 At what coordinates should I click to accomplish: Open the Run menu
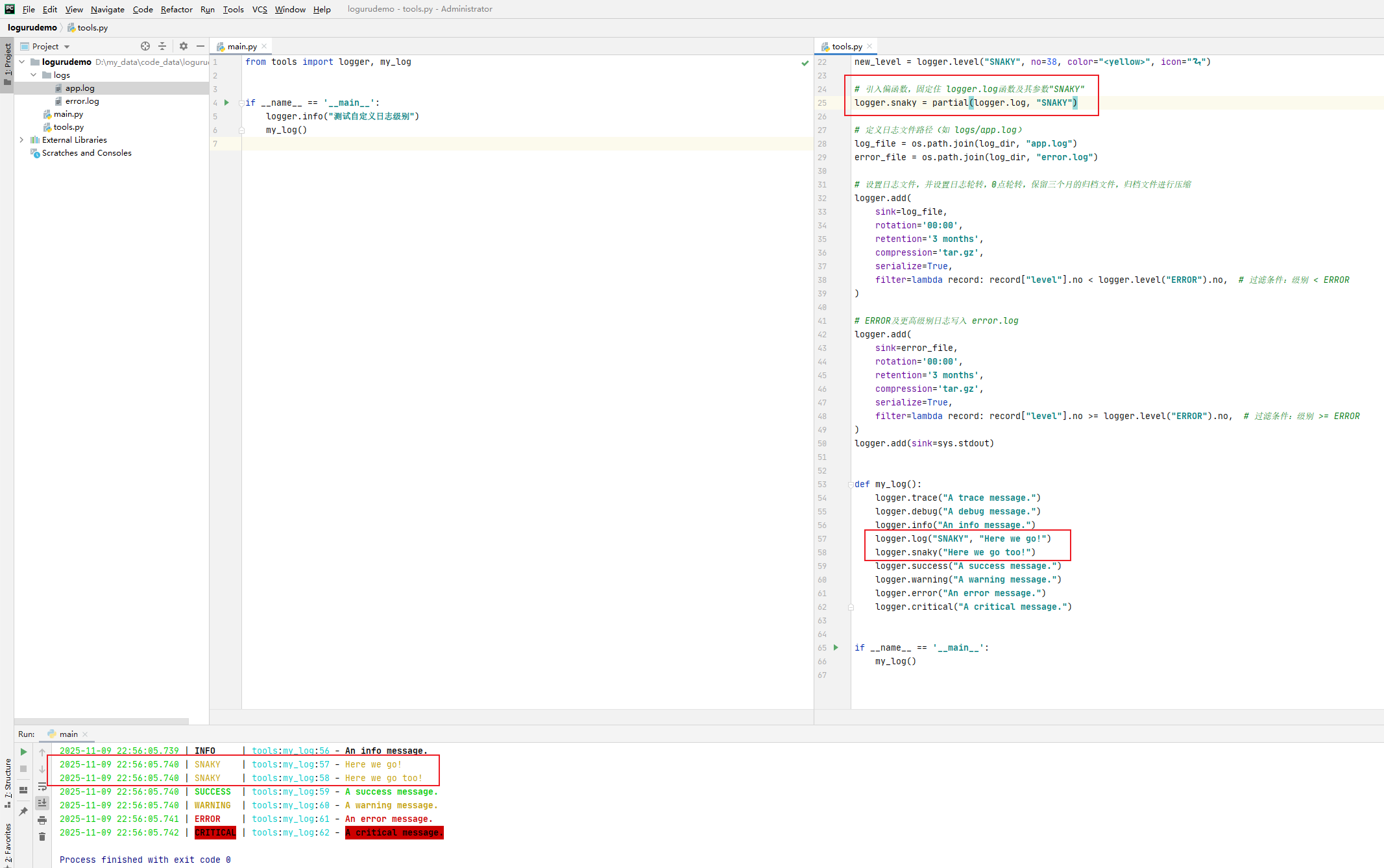click(x=207, y=9)
